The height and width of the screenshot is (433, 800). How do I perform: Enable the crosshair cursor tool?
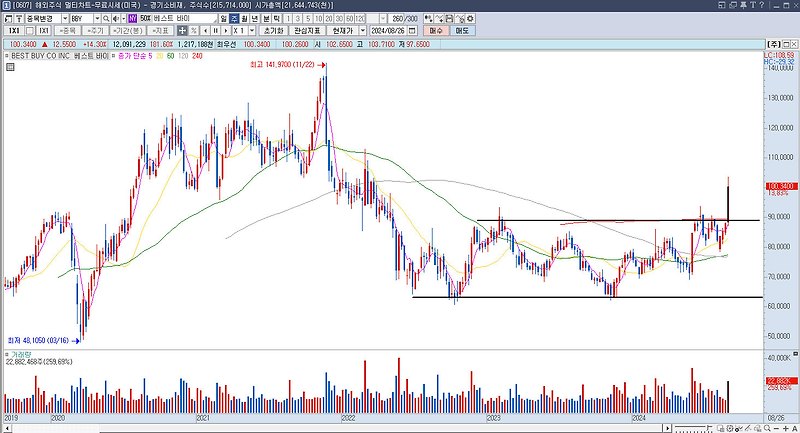(x=182, y=31)
